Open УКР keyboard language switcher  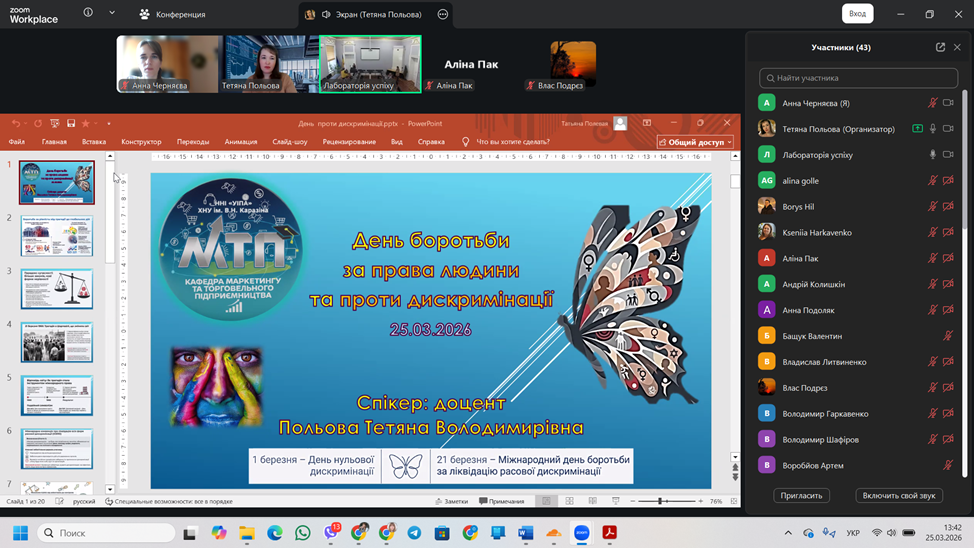853,533
